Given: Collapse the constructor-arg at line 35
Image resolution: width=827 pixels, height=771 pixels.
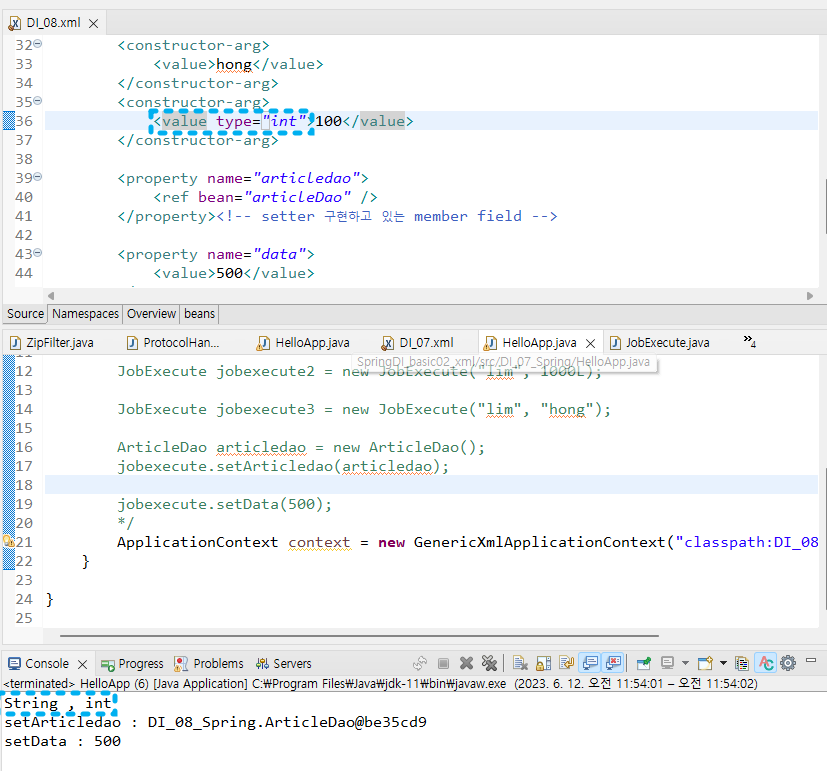Looking at the screenshot, I should pos(38,100).
